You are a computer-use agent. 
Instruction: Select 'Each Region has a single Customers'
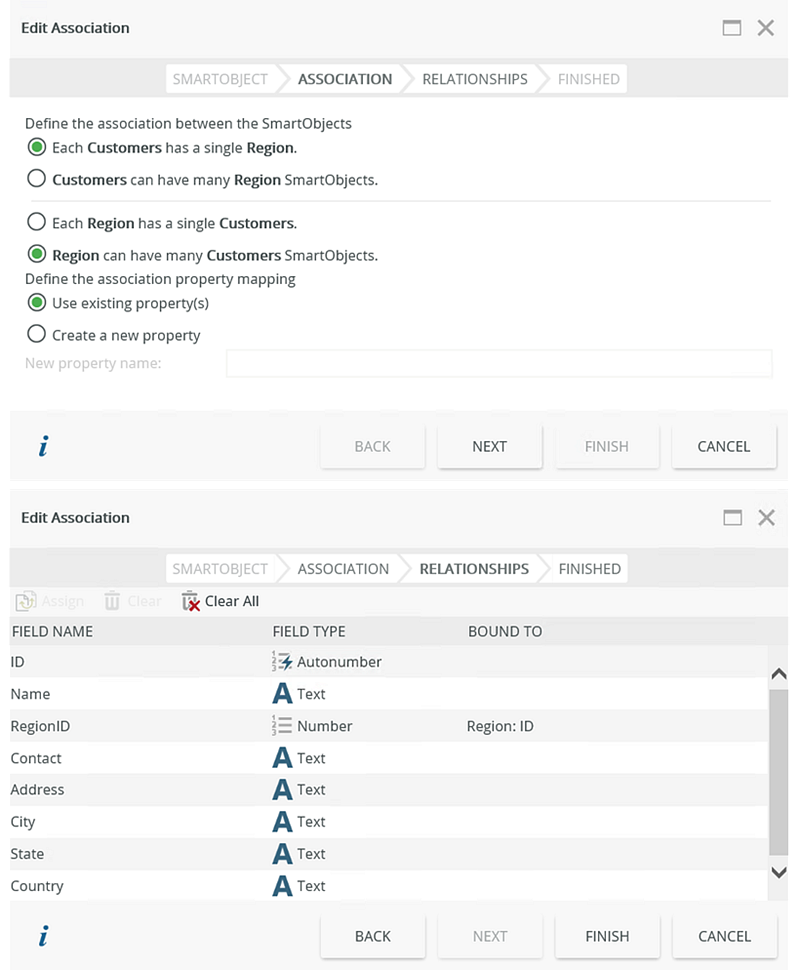[37, 222]
